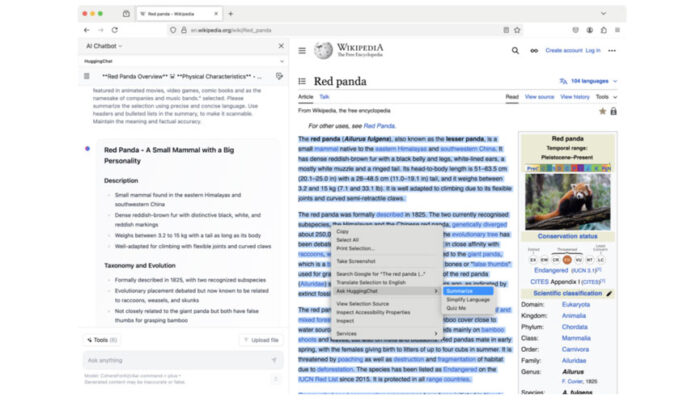
Task: Choose View Selection Source
Action: pyautogui.click(x=387, y=303)
